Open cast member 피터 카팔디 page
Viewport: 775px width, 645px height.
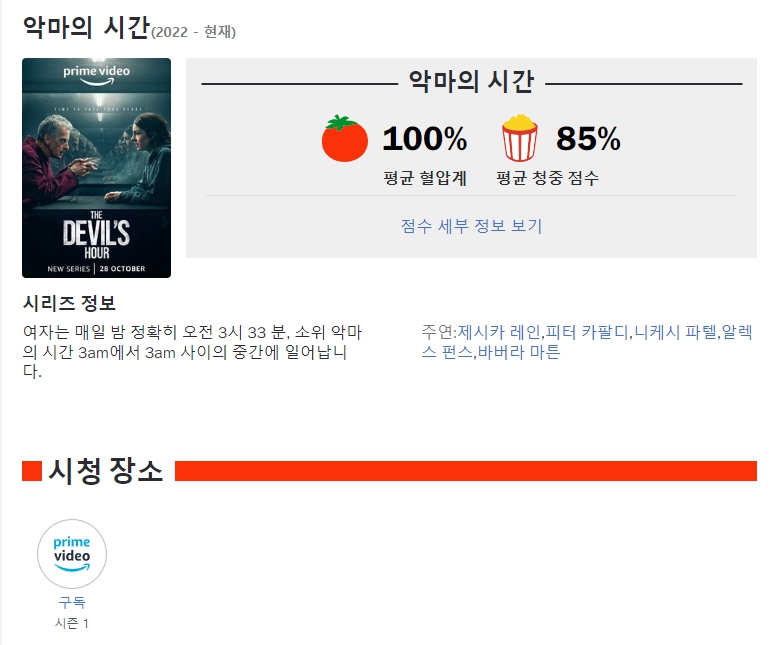pyautogui.click(x=587, y=332)
